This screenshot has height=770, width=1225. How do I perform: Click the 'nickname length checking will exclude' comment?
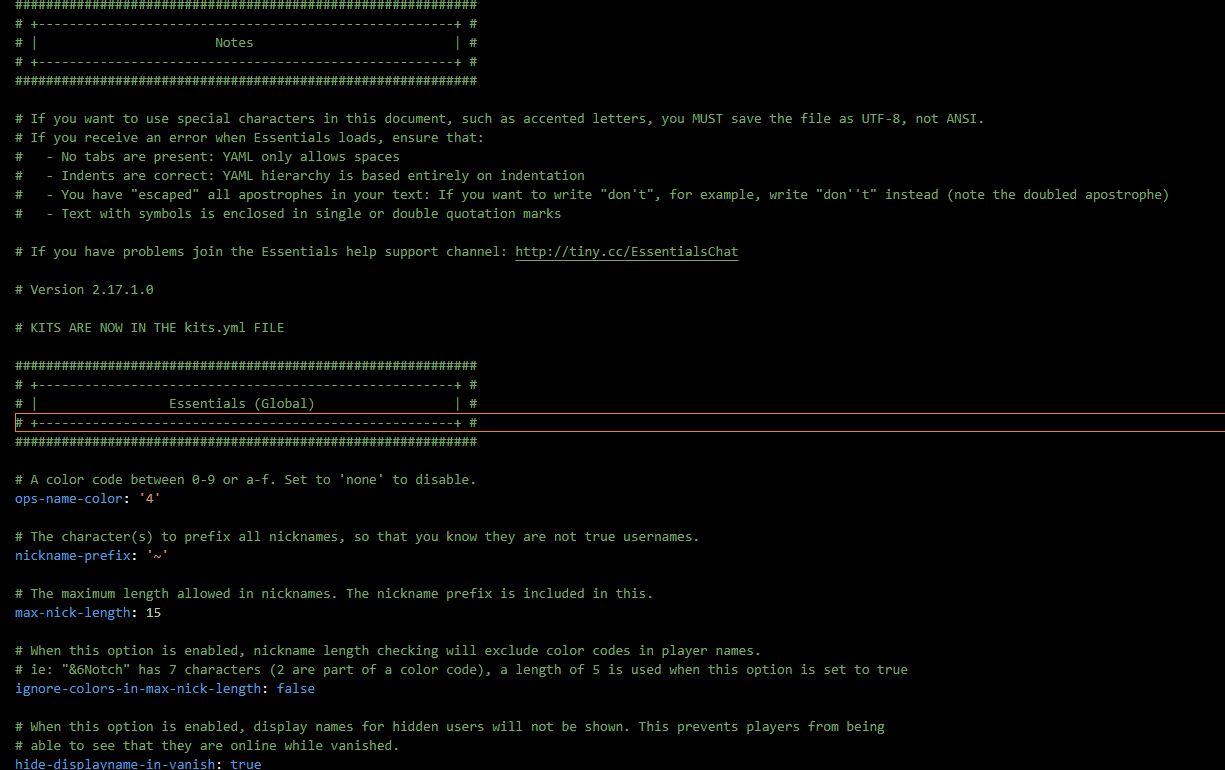(x=388, y=651)
